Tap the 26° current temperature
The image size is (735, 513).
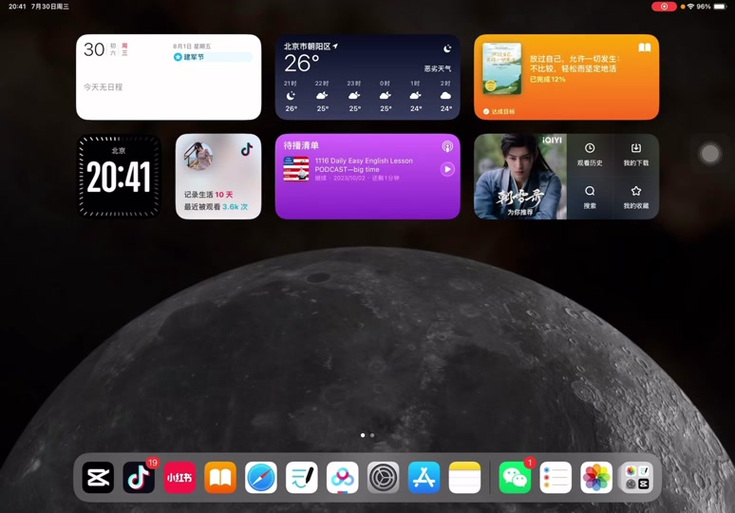pos(301,63)
